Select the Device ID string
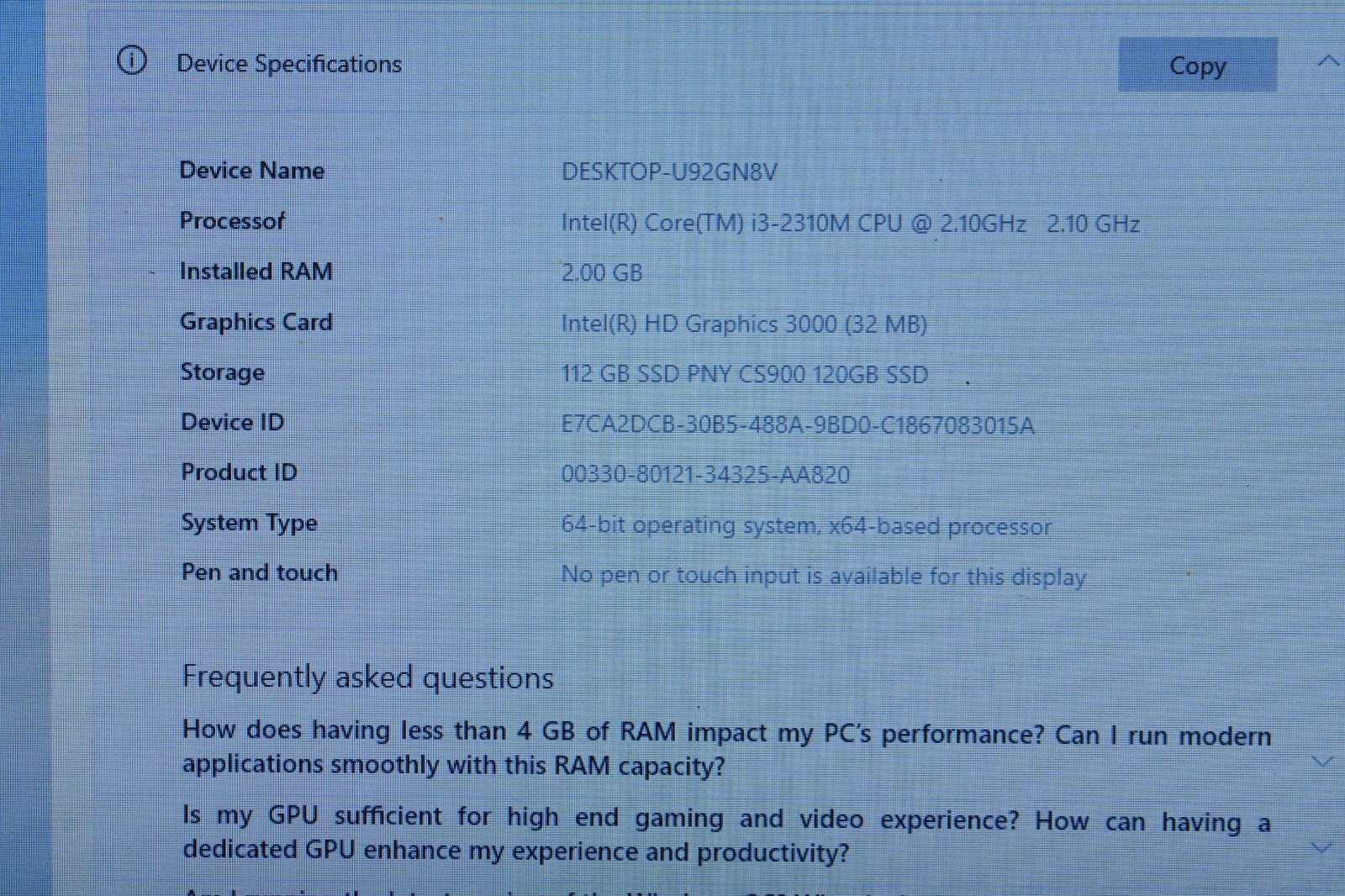The width and height of the screenshot is (1345, 896). click(799, 425)
